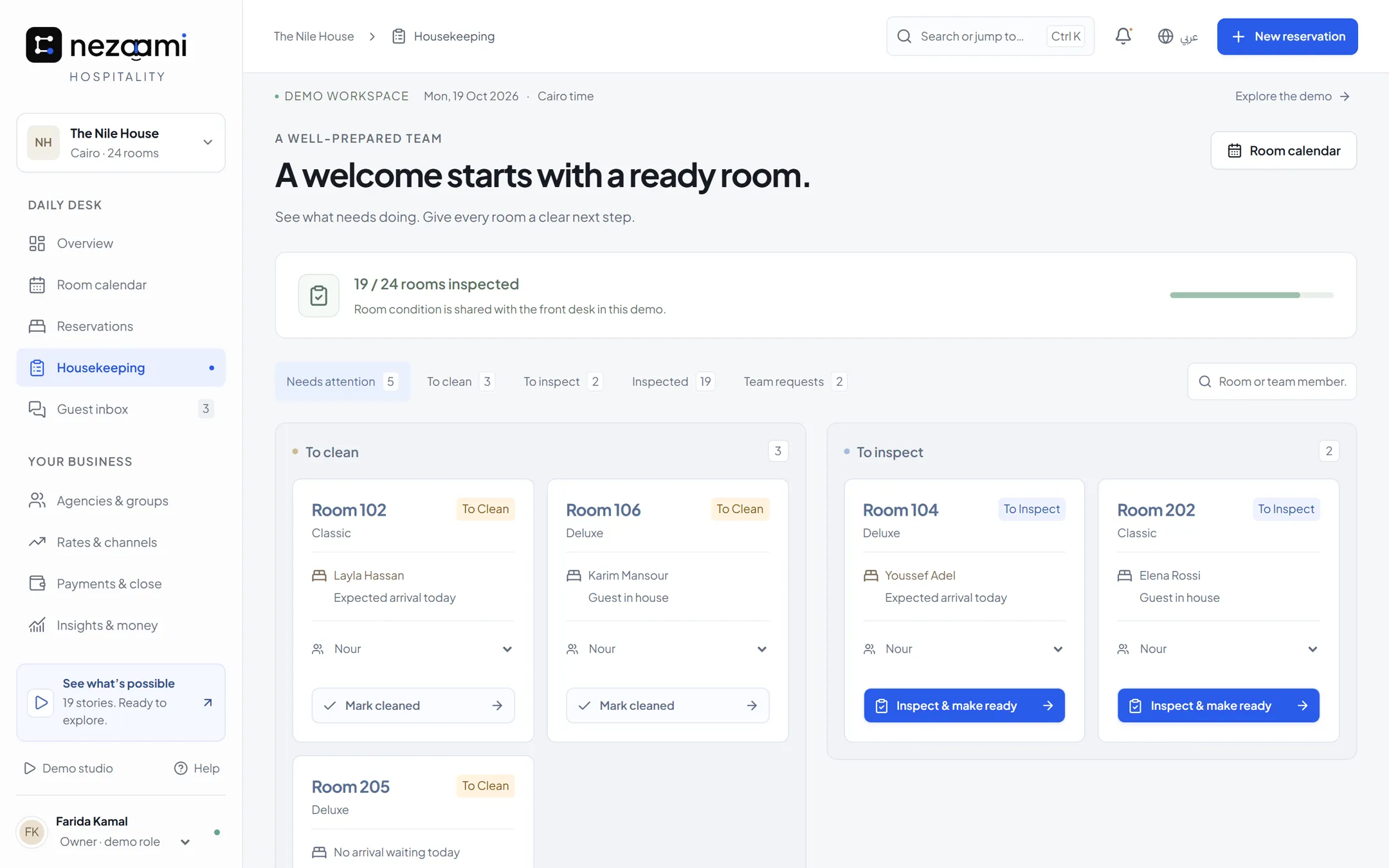1389x868 pixels.
Task: Open Payments & close
Action: click(121, 584)
